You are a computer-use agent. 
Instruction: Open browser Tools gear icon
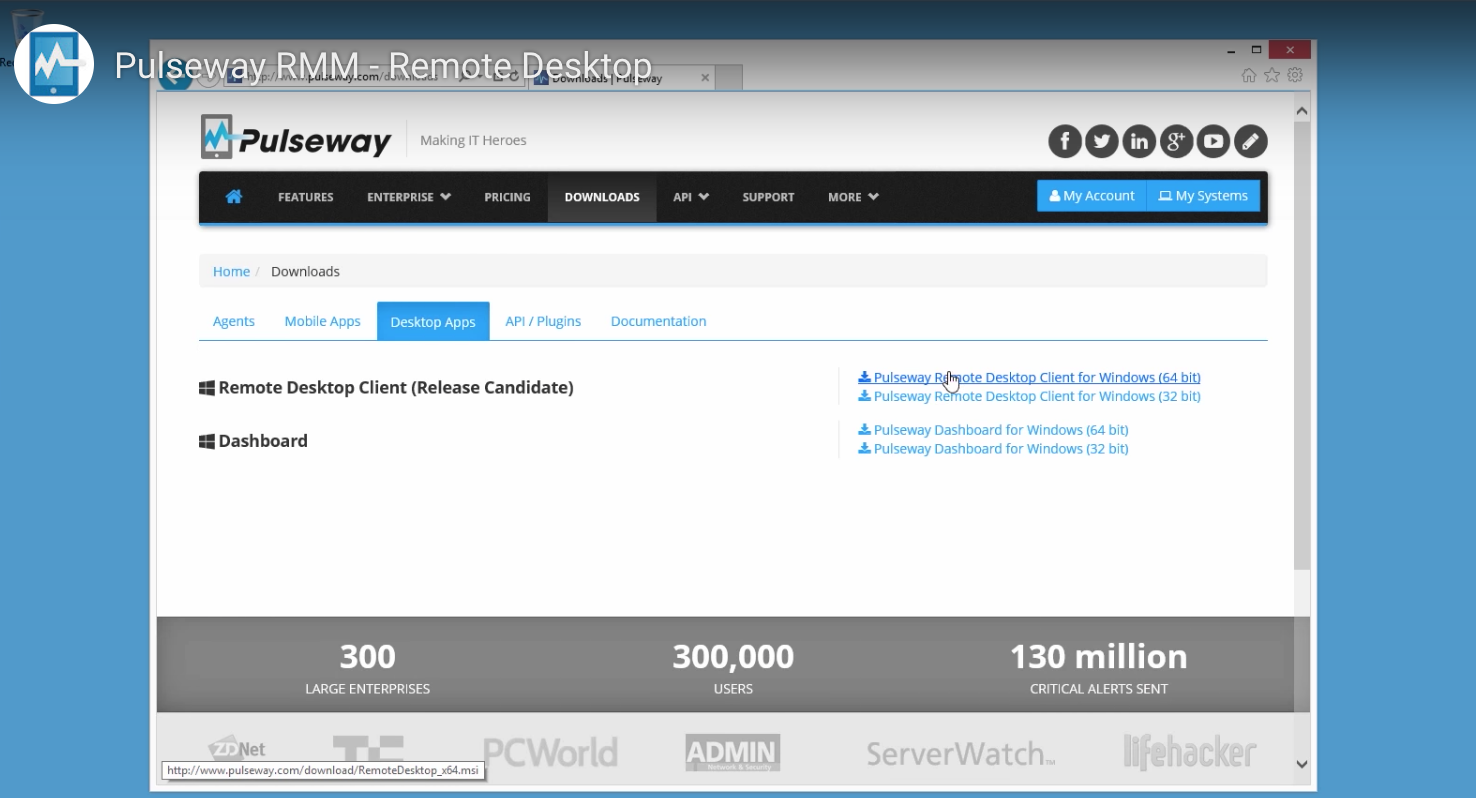tap(1295, 75)
